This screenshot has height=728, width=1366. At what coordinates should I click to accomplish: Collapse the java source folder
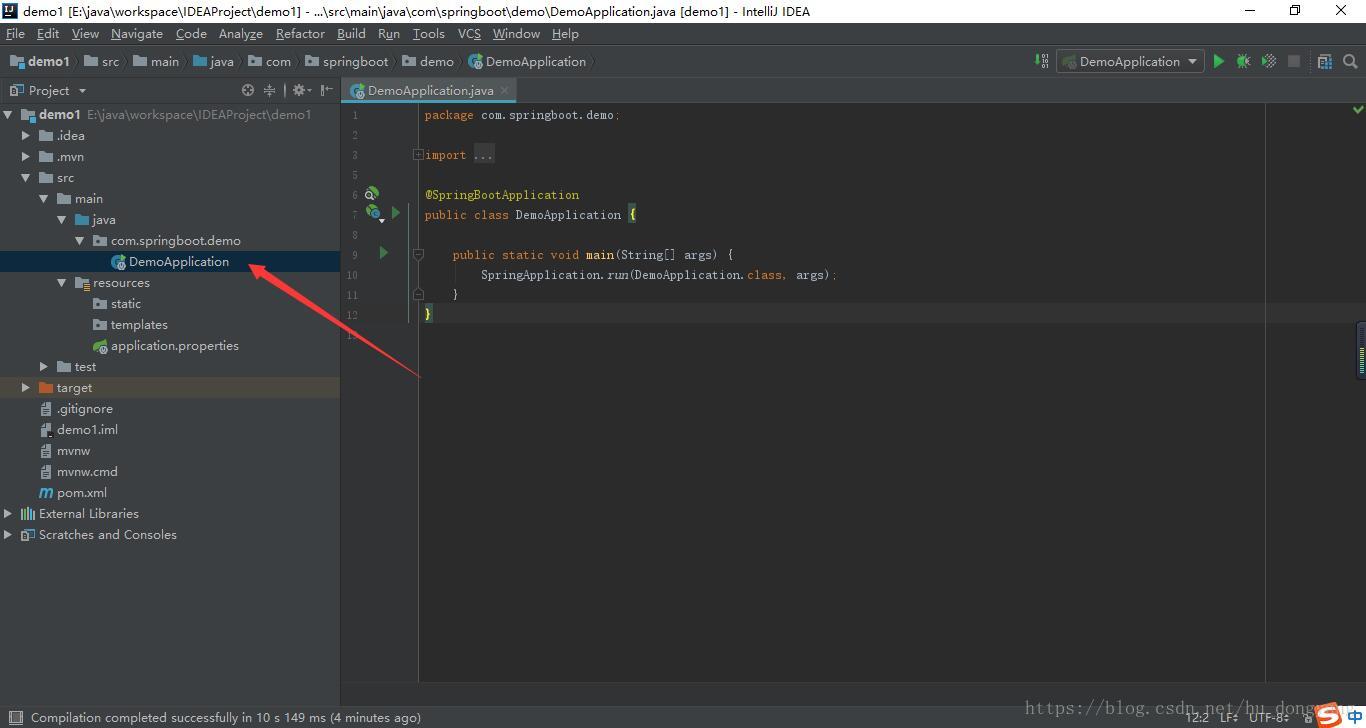(x=62, y=219)
